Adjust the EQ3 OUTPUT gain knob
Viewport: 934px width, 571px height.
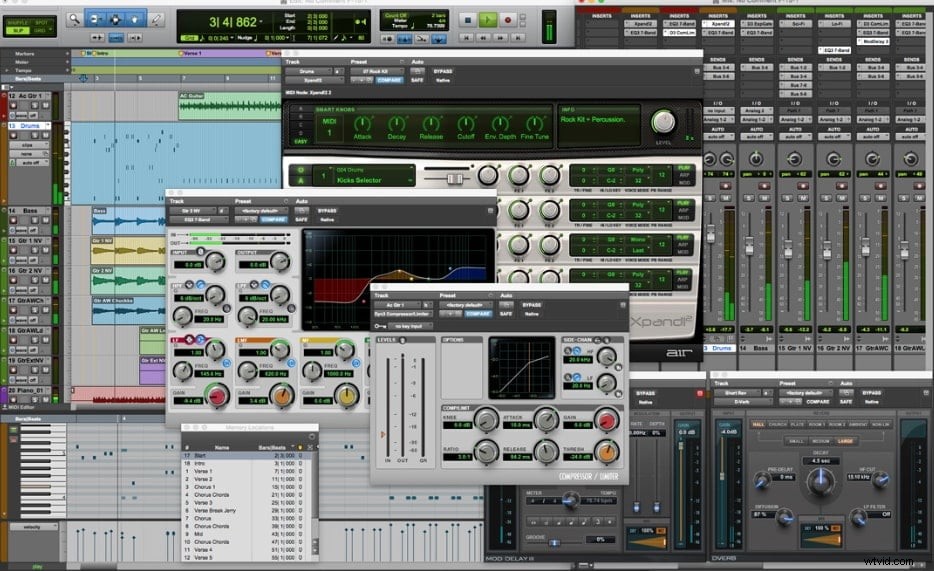tap(279, 261)
